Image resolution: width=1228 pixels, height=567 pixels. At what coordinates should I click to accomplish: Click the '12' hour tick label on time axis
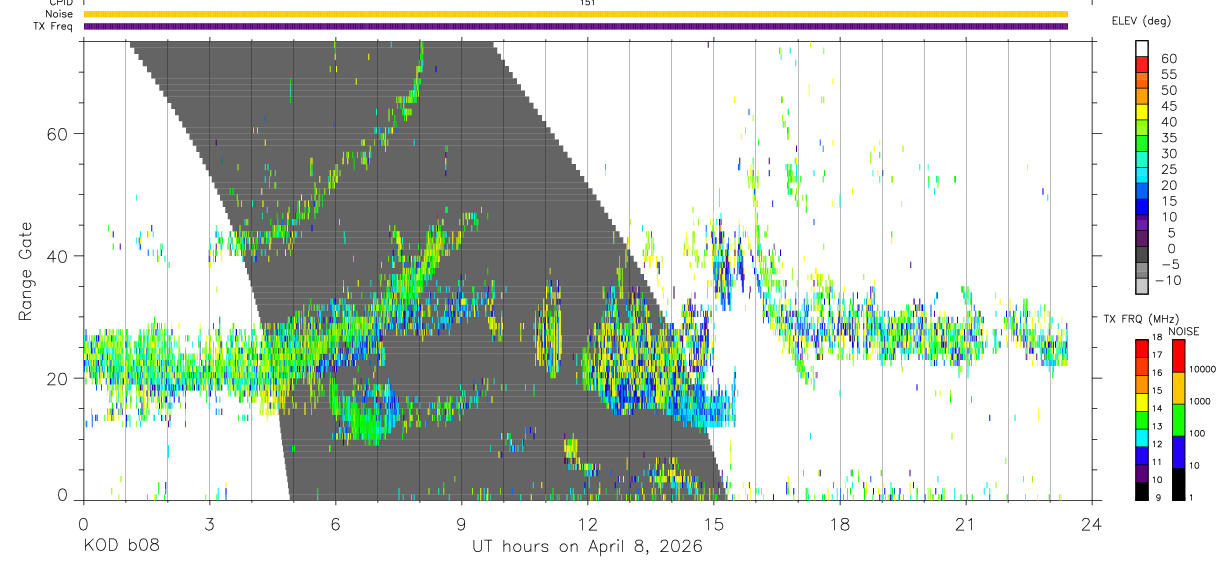(x=587, y=524)
